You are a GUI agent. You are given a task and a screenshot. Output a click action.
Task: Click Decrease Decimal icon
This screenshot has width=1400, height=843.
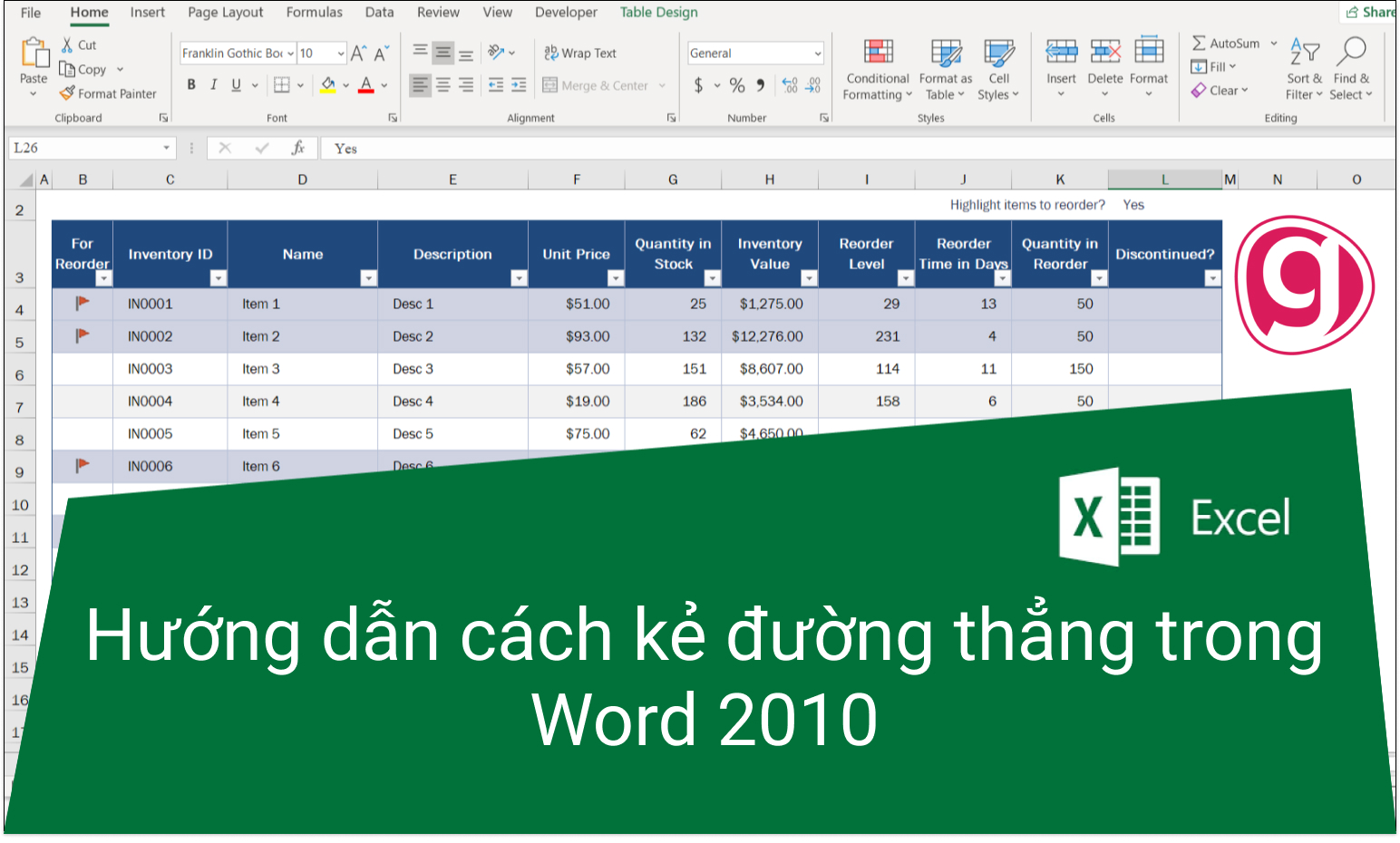(x=813, y=85)
